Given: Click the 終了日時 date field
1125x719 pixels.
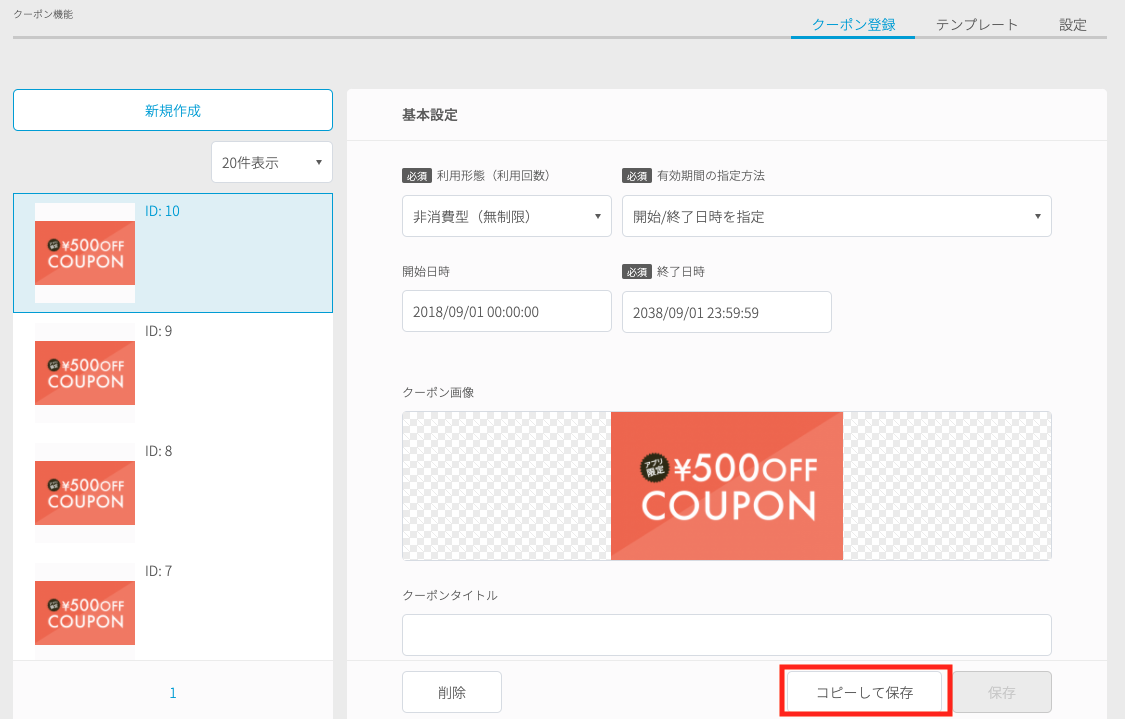Looking at the screenshot, I should (726, 312).
